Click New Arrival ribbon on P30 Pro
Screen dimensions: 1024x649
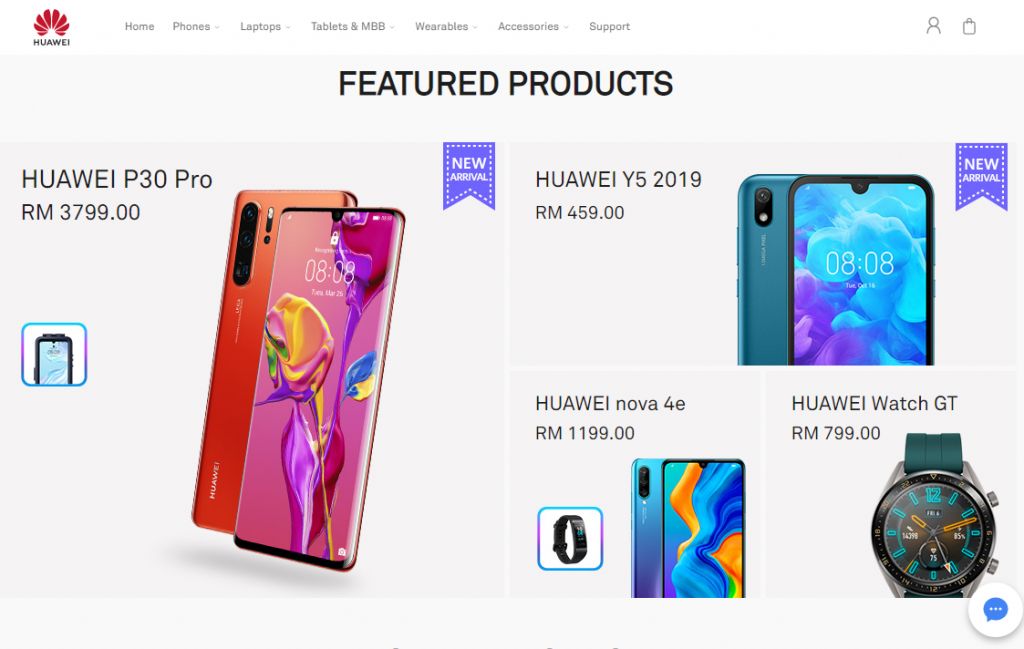(x=469, y=176)
